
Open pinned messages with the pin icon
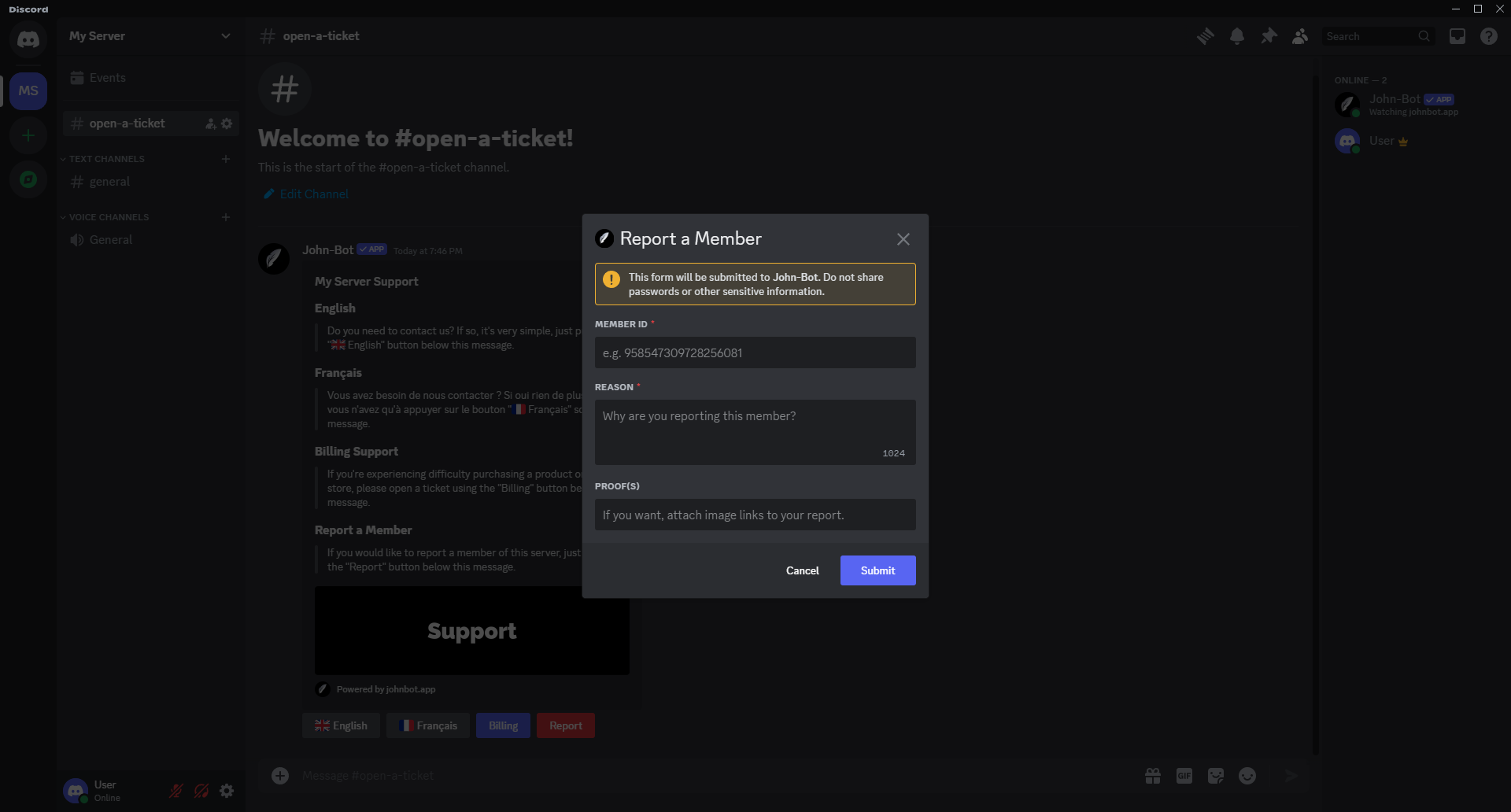(1269, 36)
